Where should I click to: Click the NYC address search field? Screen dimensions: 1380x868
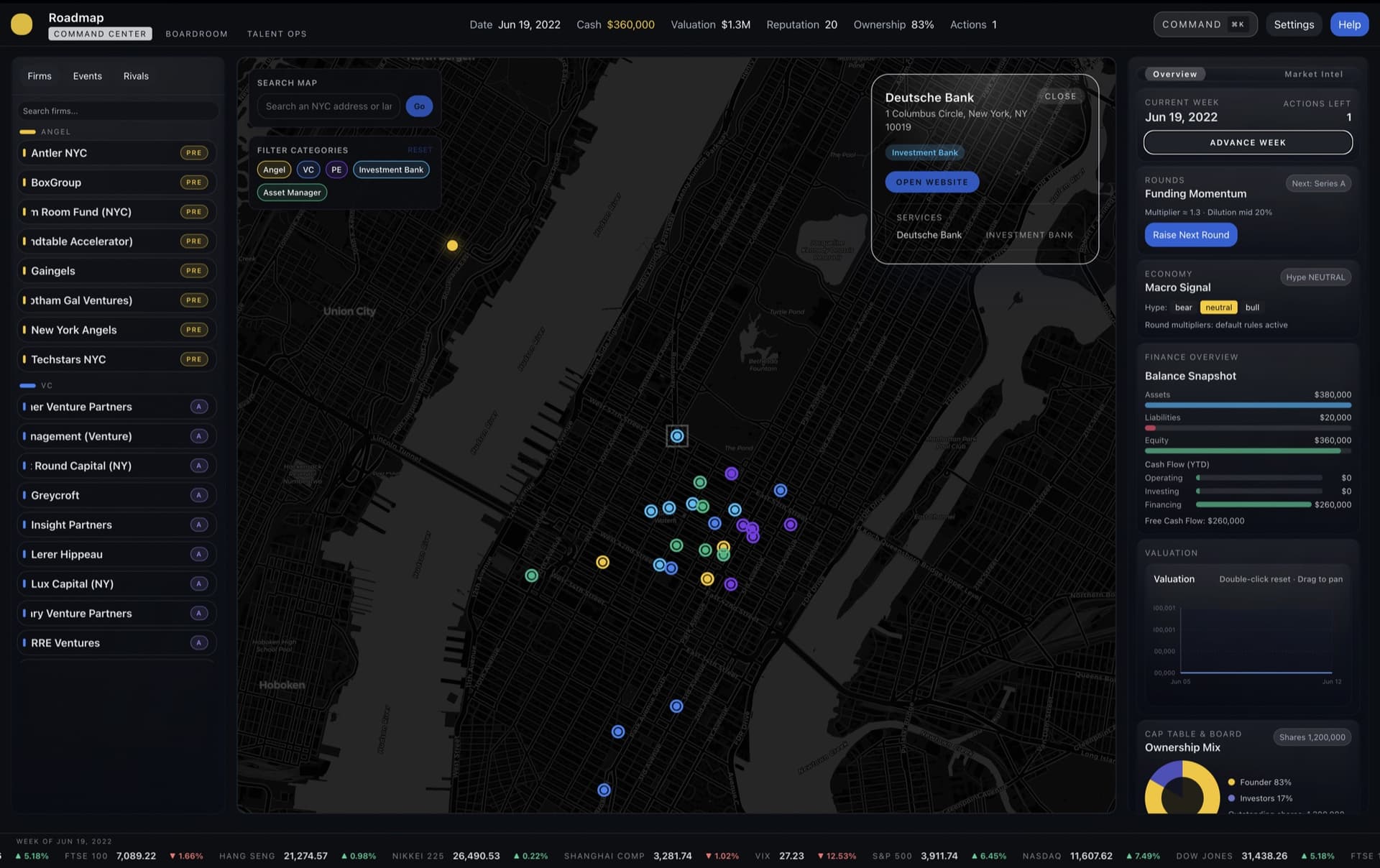point(328,106)
